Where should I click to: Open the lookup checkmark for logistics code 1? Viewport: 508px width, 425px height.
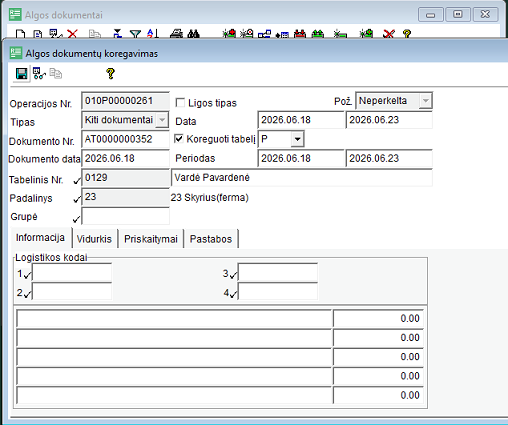28,275
